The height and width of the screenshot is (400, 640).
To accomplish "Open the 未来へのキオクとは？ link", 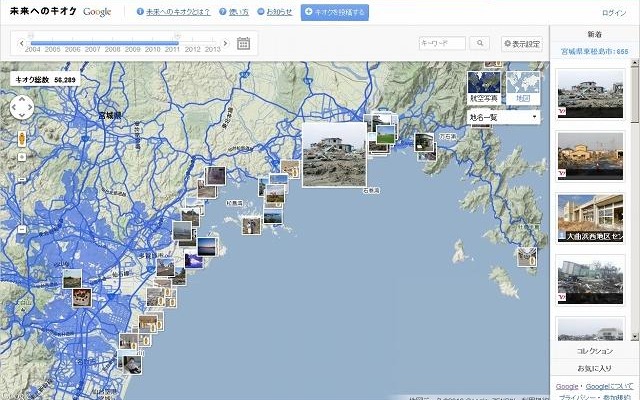I will (178, 12).
